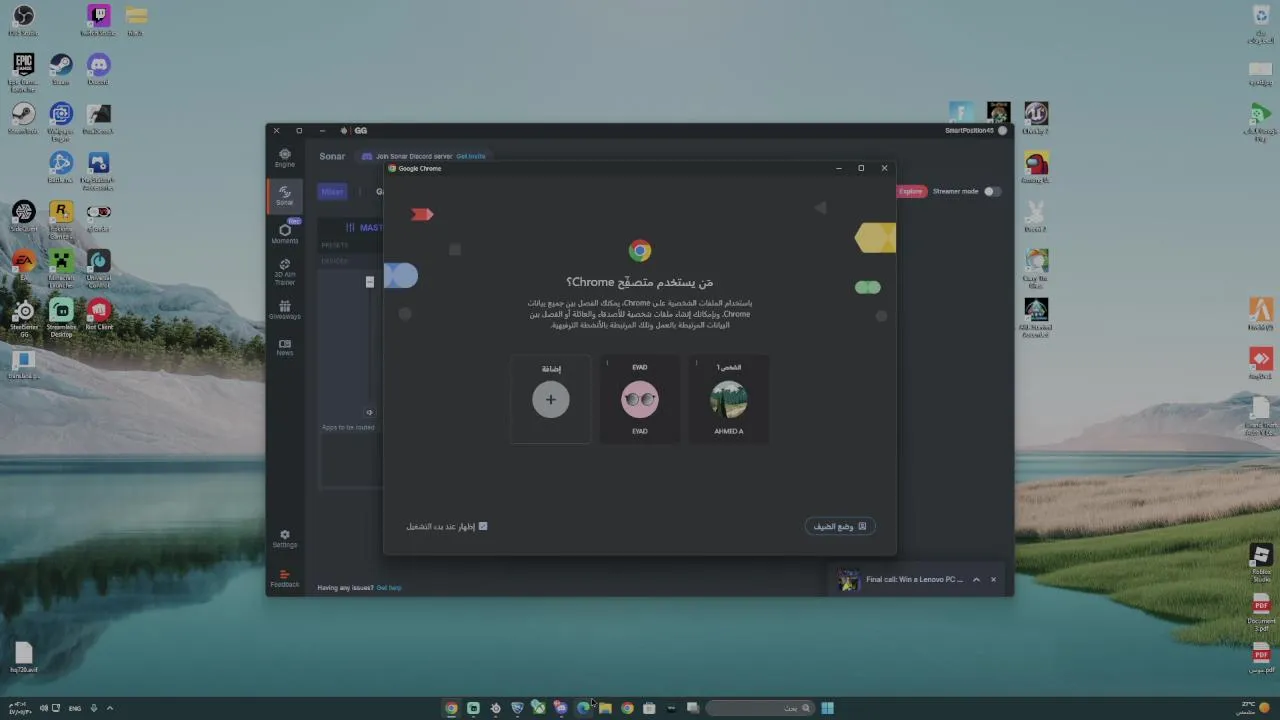Toggle Streamer mode switch in GG

991,191
